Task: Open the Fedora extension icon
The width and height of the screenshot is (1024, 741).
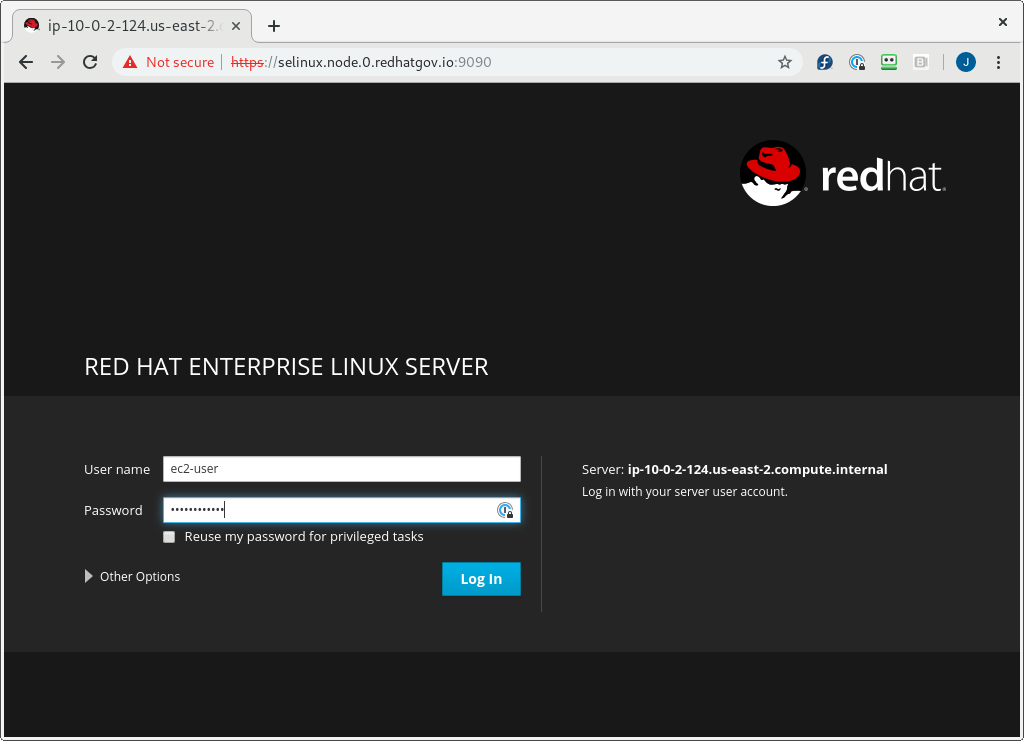Action: [825, 62]
